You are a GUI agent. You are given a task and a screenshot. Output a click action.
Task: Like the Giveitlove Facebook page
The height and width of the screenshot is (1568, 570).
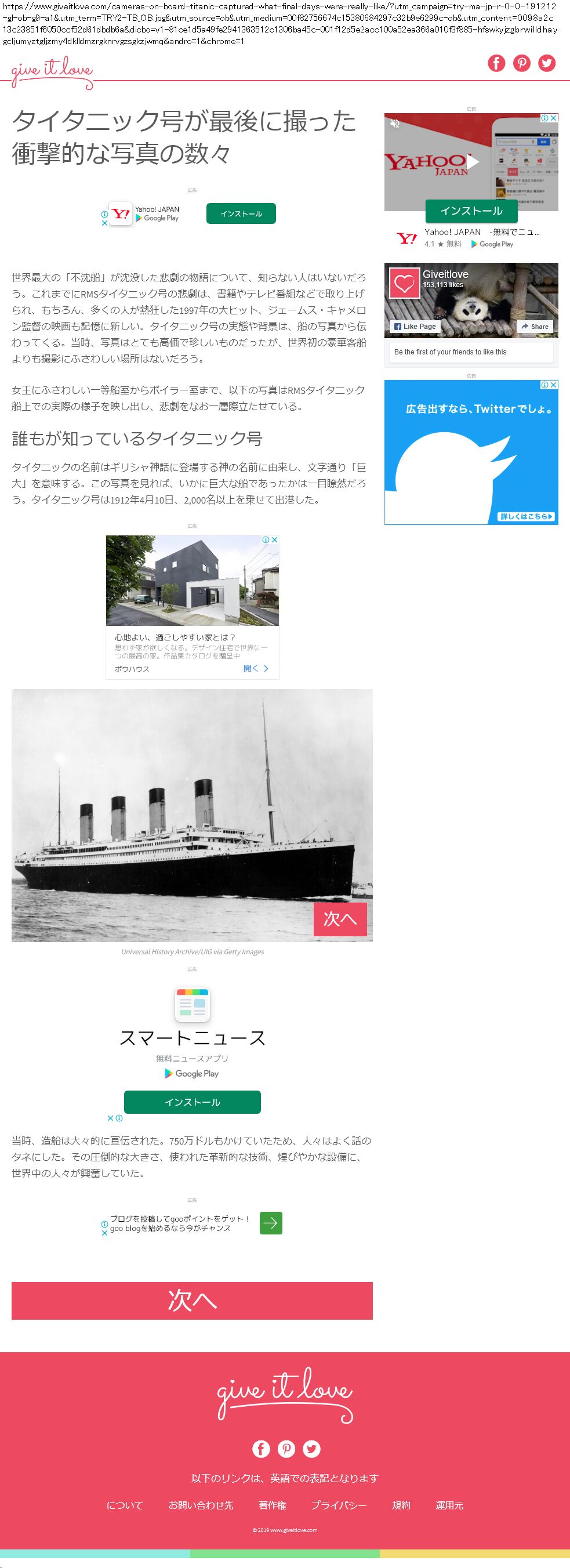(415, 326)
